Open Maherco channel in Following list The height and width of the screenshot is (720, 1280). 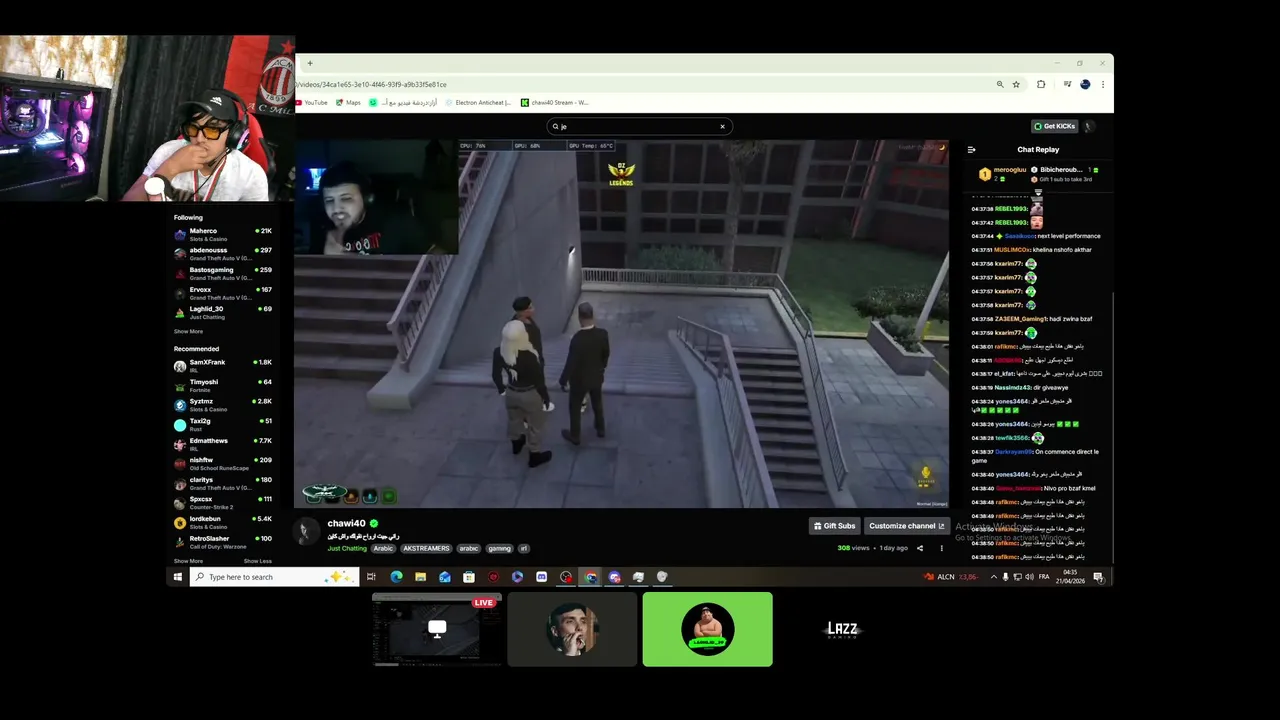[223, 235]
